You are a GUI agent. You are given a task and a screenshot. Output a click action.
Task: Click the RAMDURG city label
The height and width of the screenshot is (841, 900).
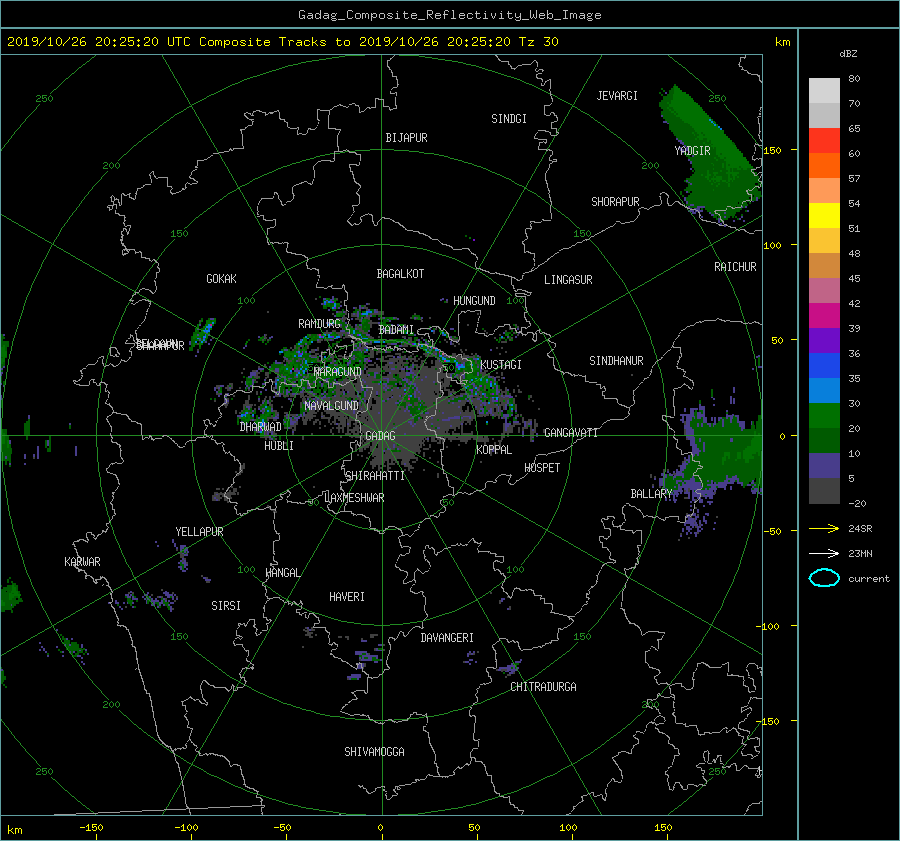[319, 324]
